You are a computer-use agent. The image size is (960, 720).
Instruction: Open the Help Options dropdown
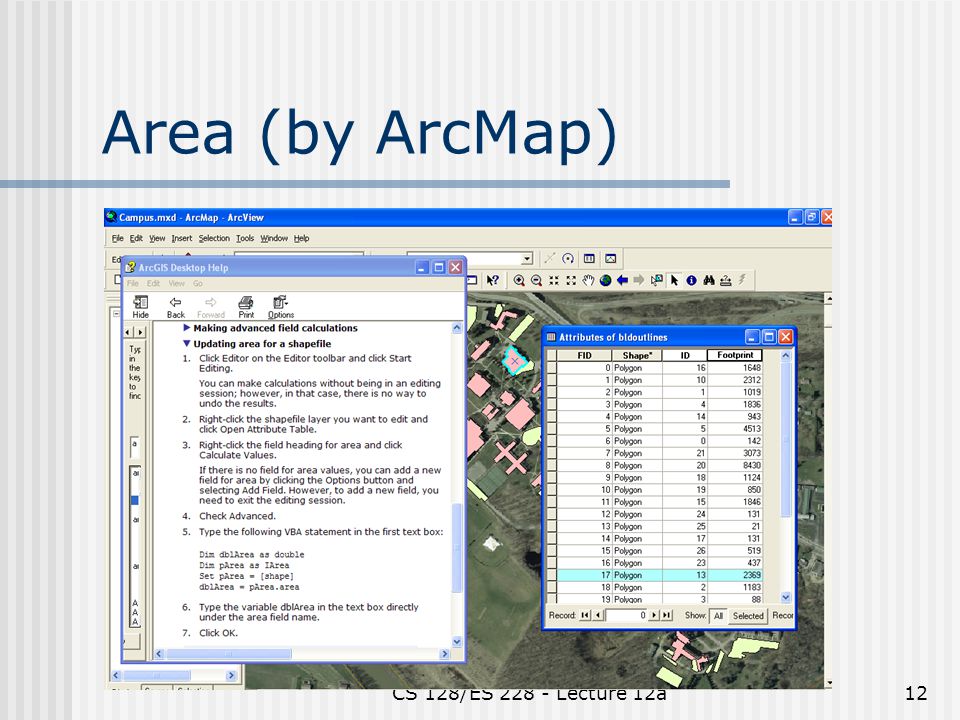coord(281,307)
